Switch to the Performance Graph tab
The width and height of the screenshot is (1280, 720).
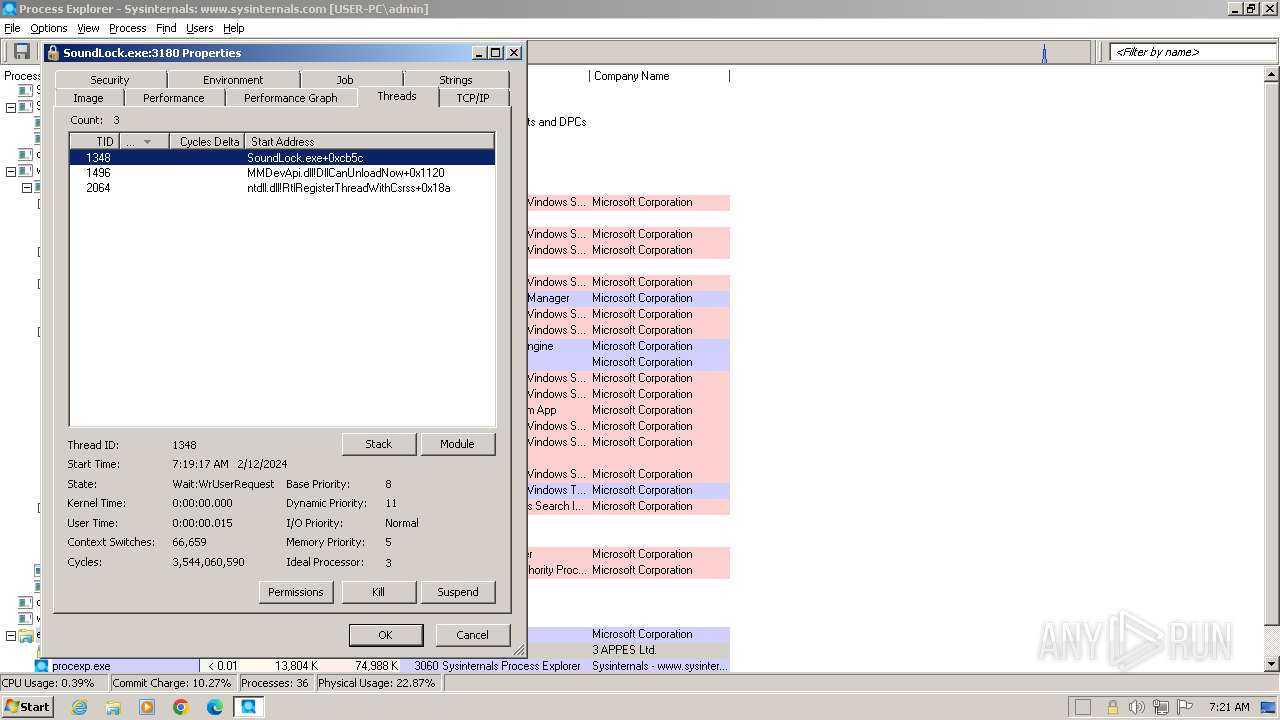(291, 98)
